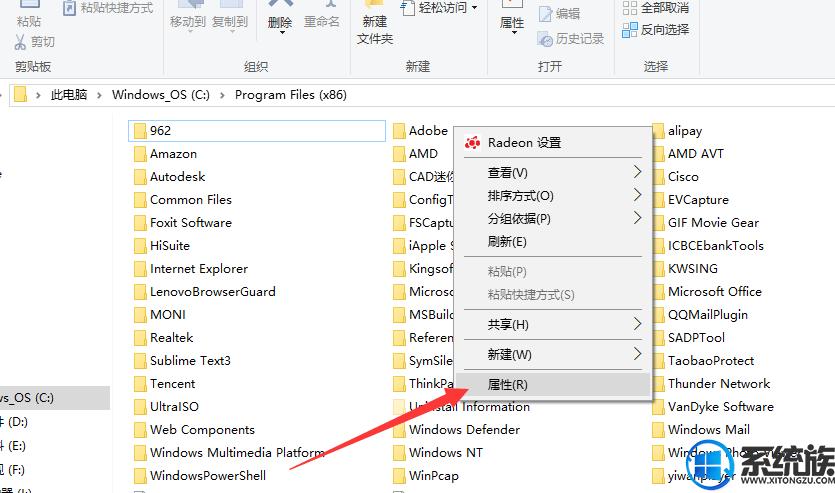The width and height of the screenshot is (835, 493).
Task: Choose 刷新(E) in the context menu
Action: pos(553,242)
